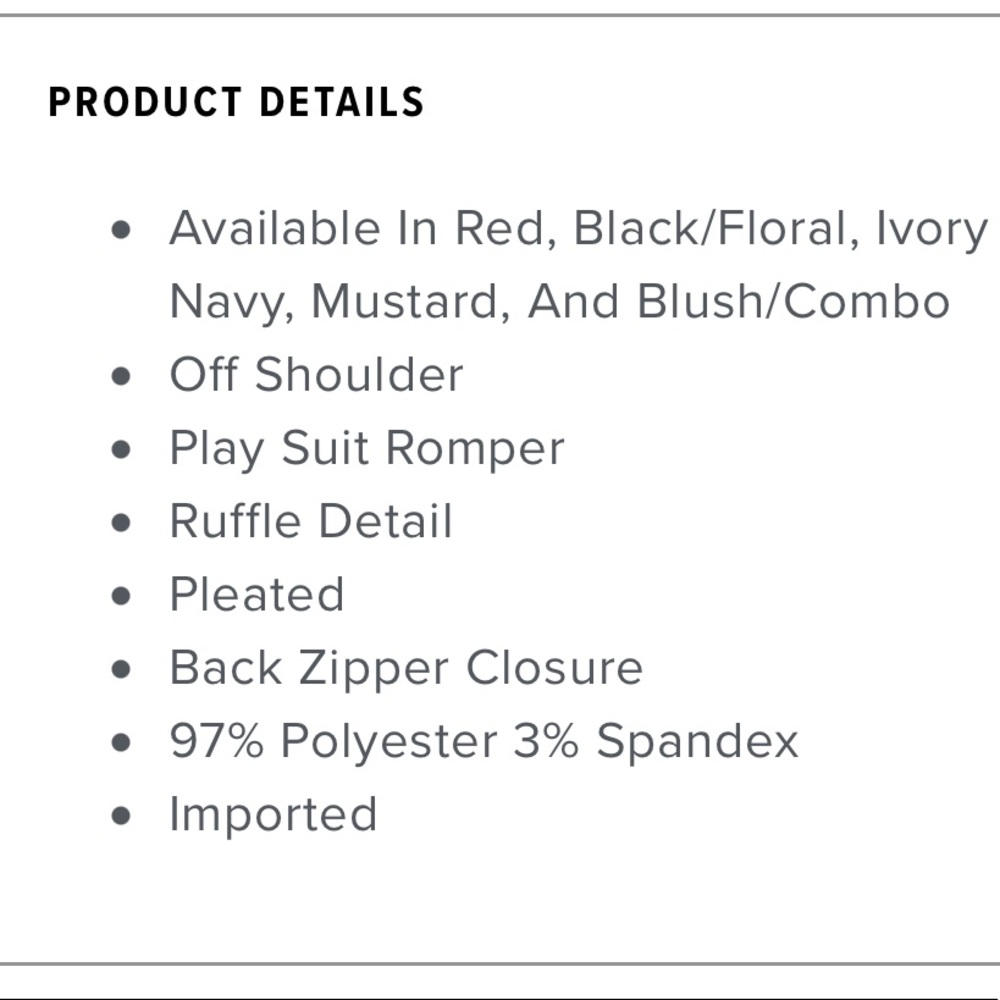
Task: Select the Off Shoulder bullet text
Action: pos(316,374)
